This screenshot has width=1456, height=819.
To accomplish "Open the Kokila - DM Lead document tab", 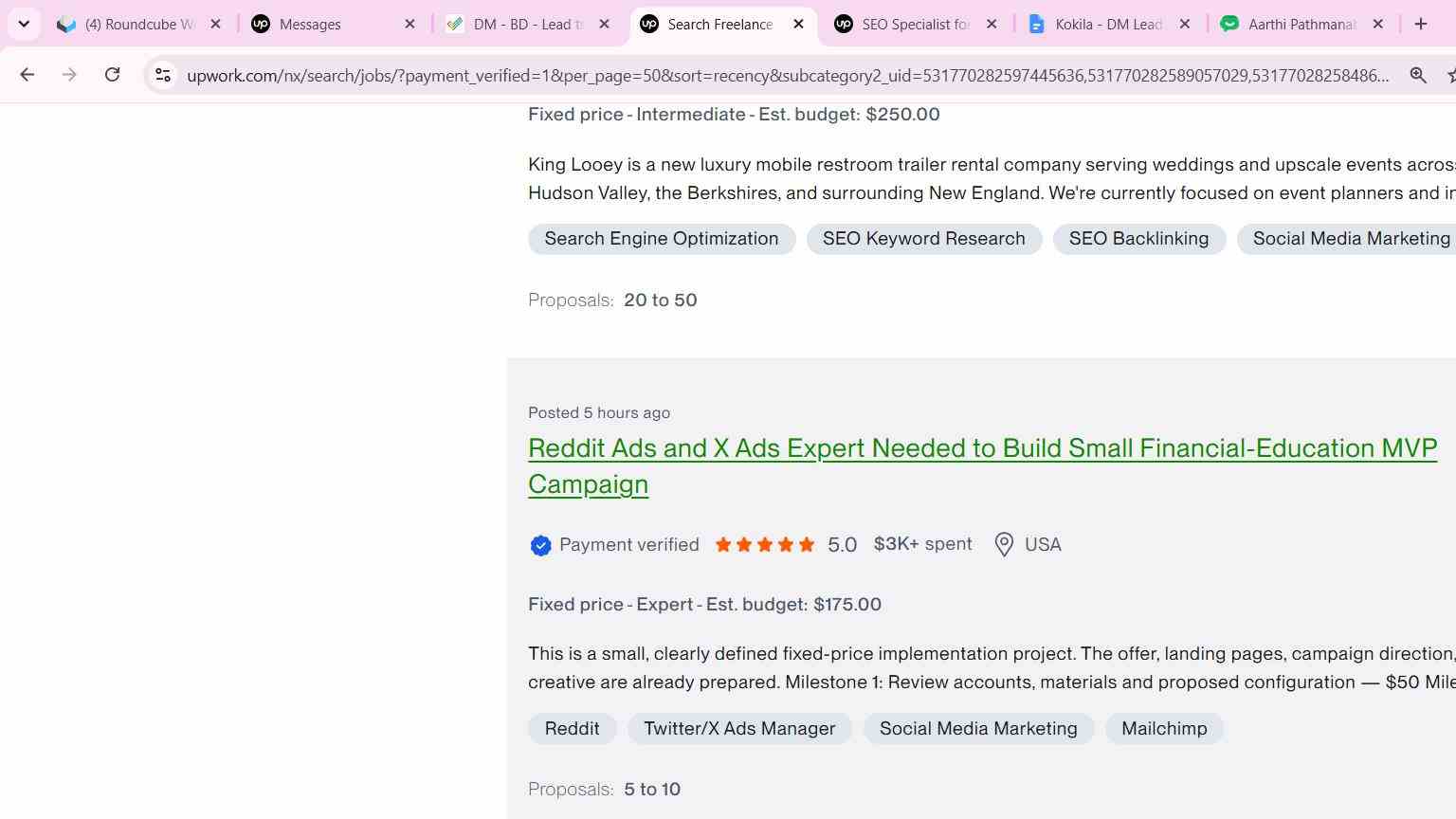I will (1108, 24).
